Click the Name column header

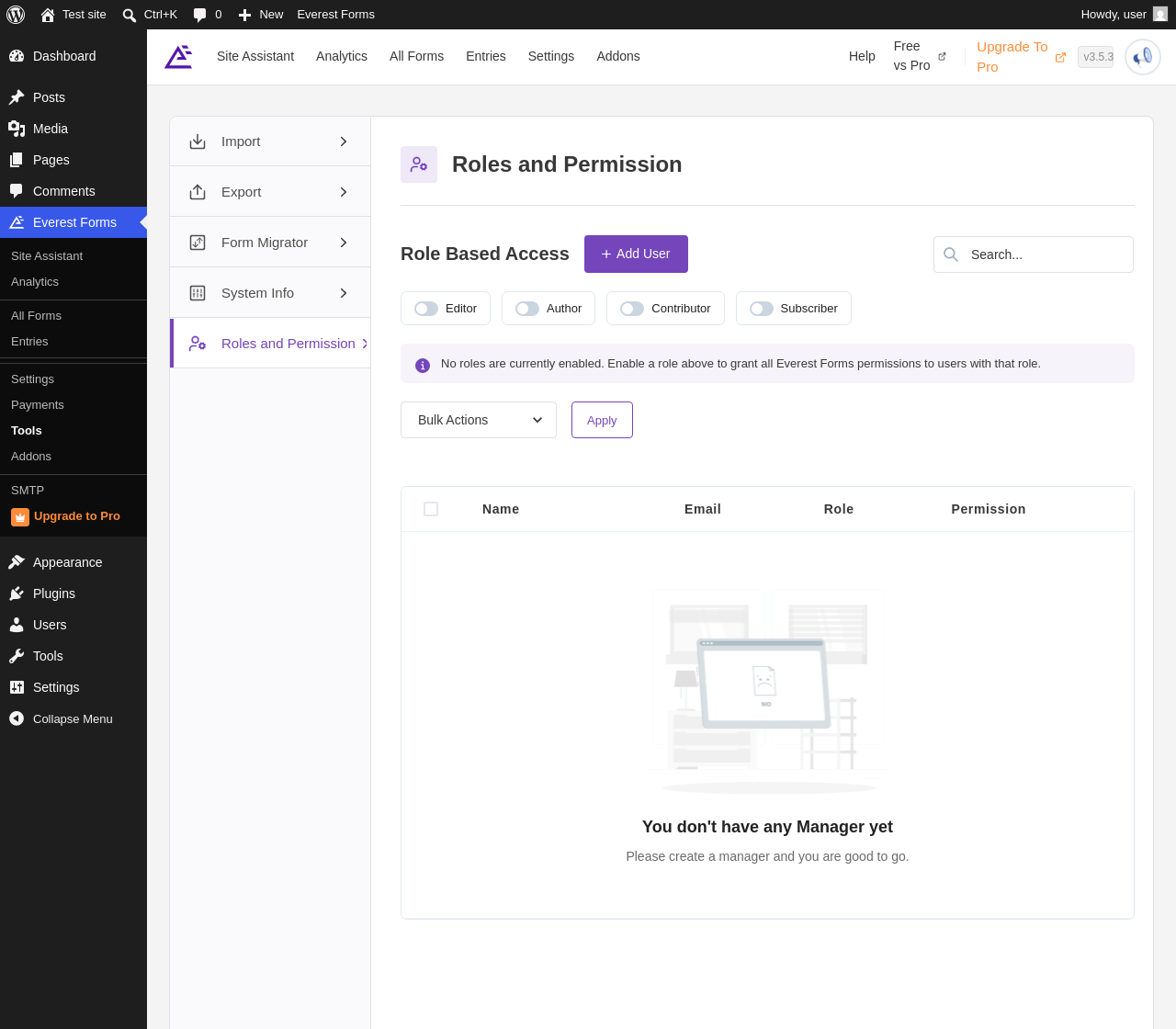pos(501,509)
